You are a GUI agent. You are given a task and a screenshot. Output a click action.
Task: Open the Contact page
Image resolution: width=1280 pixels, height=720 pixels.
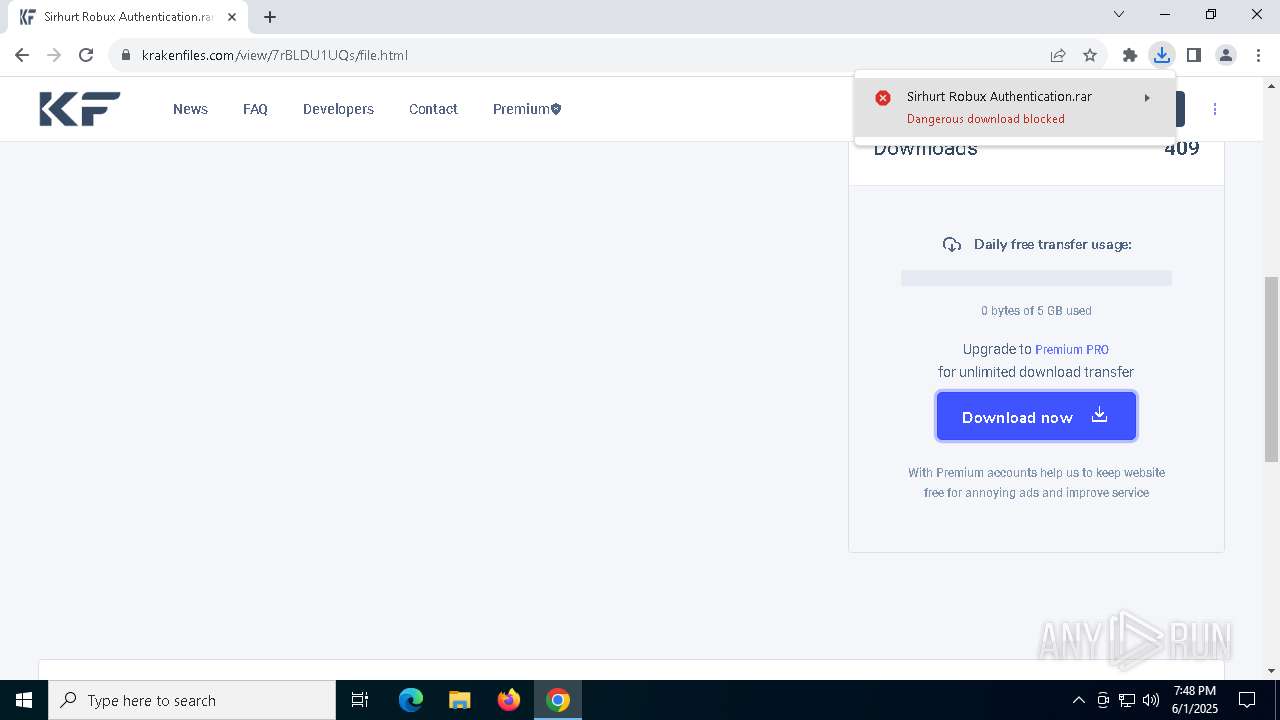(x=433, y=109)
